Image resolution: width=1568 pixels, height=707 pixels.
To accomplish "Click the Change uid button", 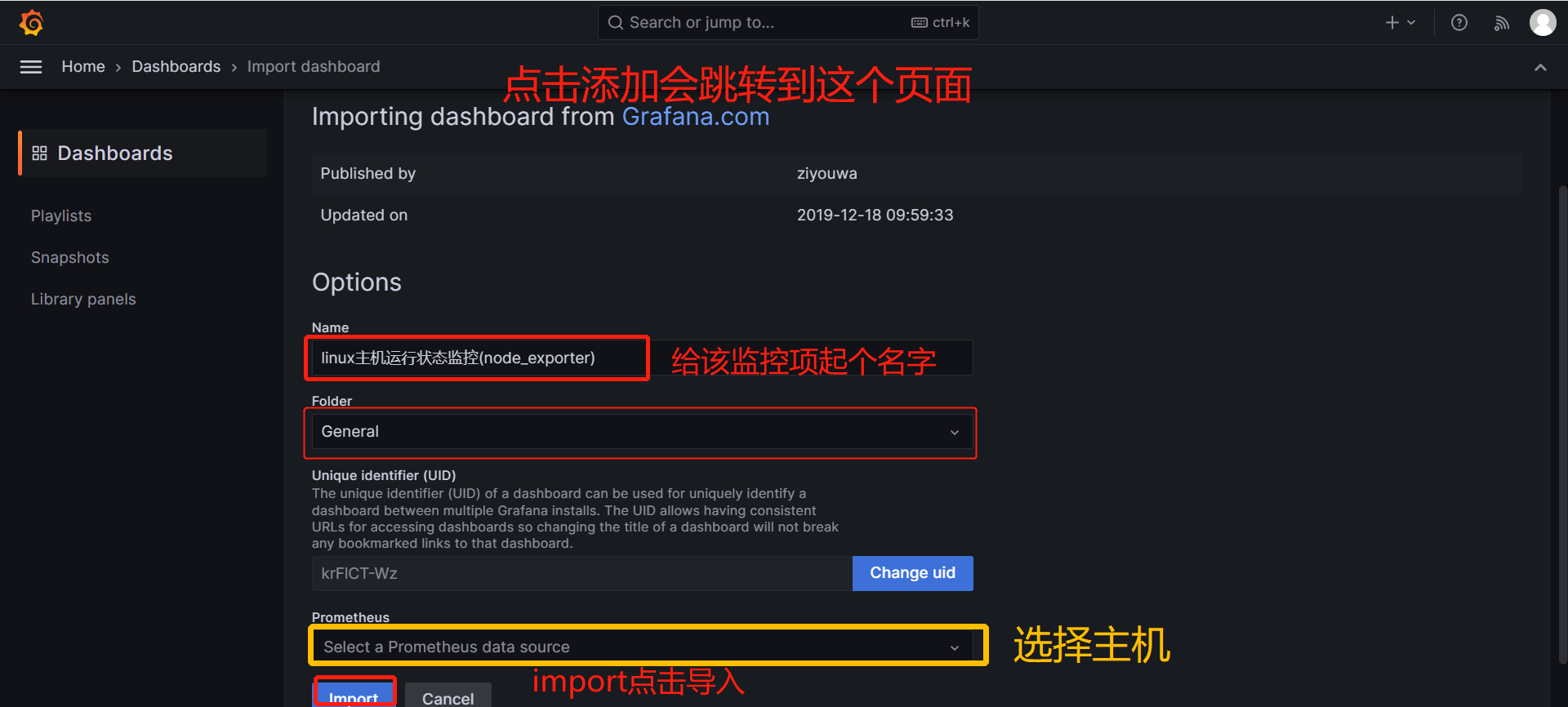I will pos(912,573).
